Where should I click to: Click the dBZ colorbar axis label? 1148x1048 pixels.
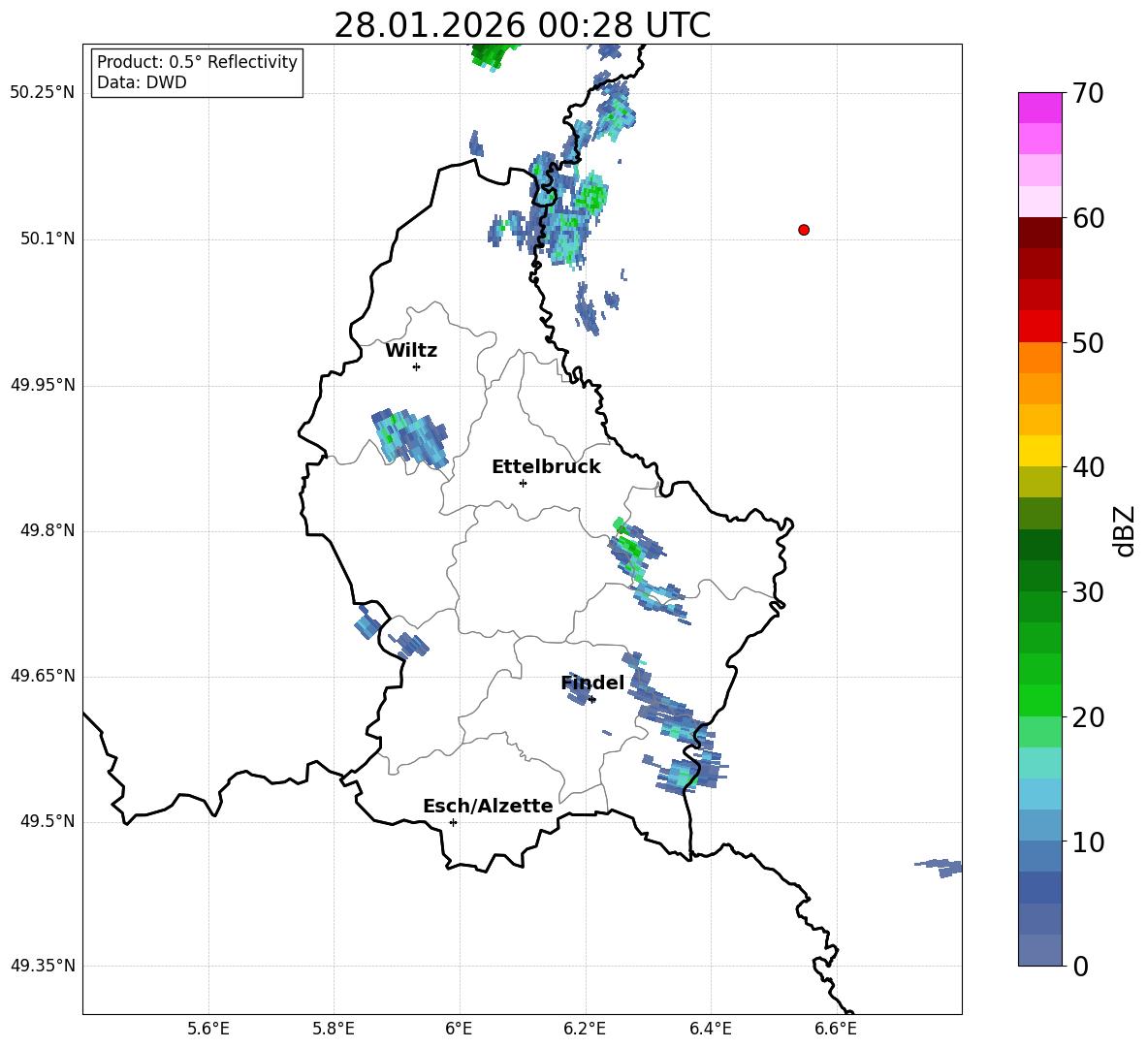pyautogui.click(x=1124, y=530)
